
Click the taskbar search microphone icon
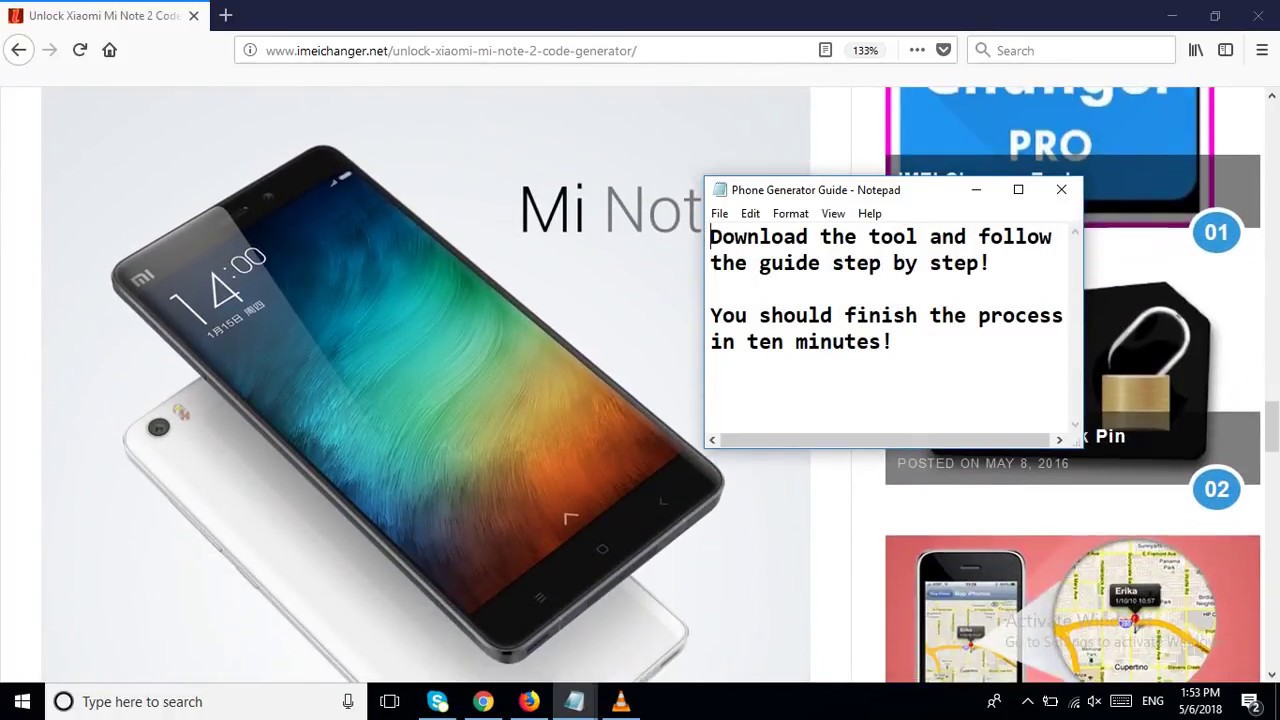point(348,702)
